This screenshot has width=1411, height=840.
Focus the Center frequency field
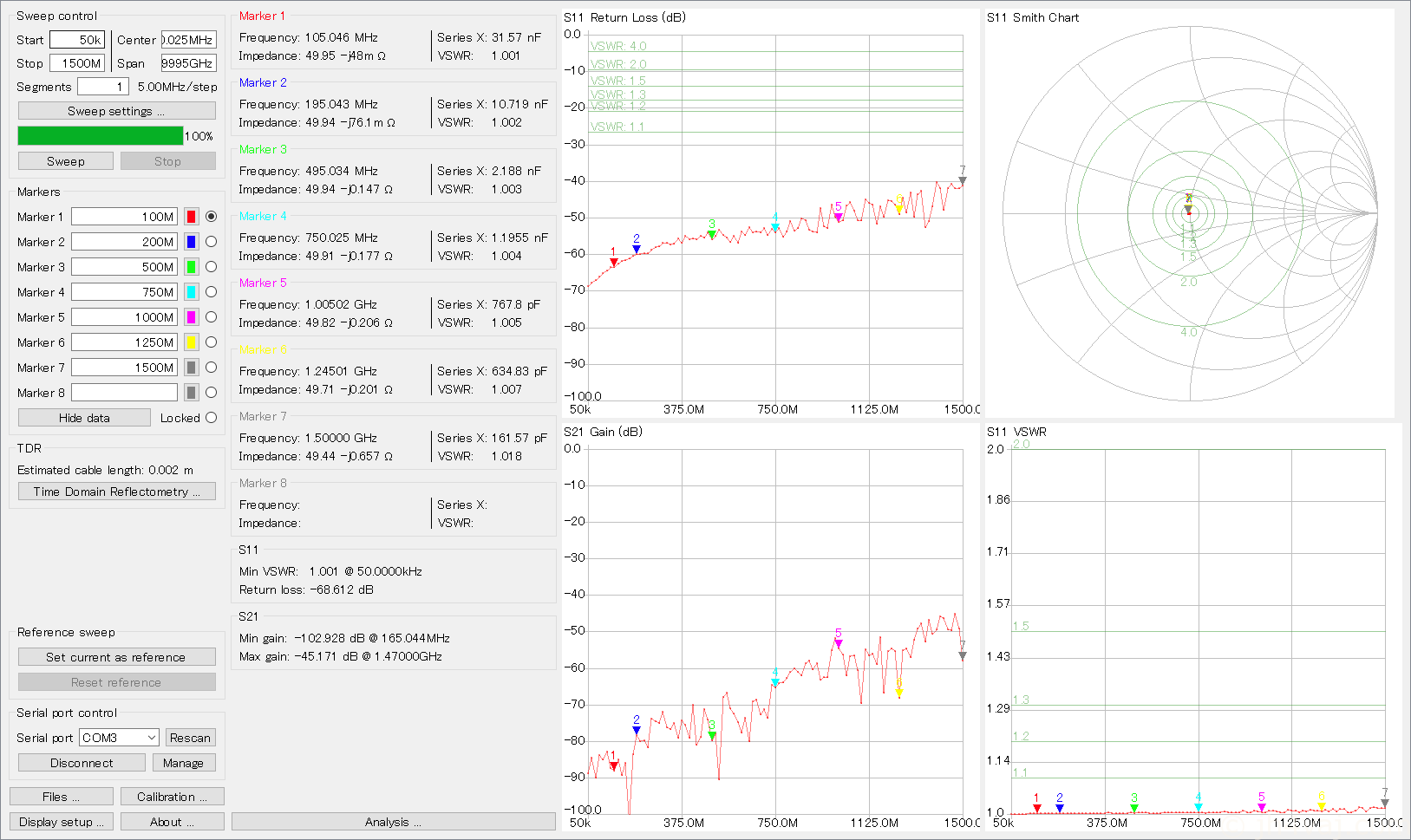click(188, 40)
